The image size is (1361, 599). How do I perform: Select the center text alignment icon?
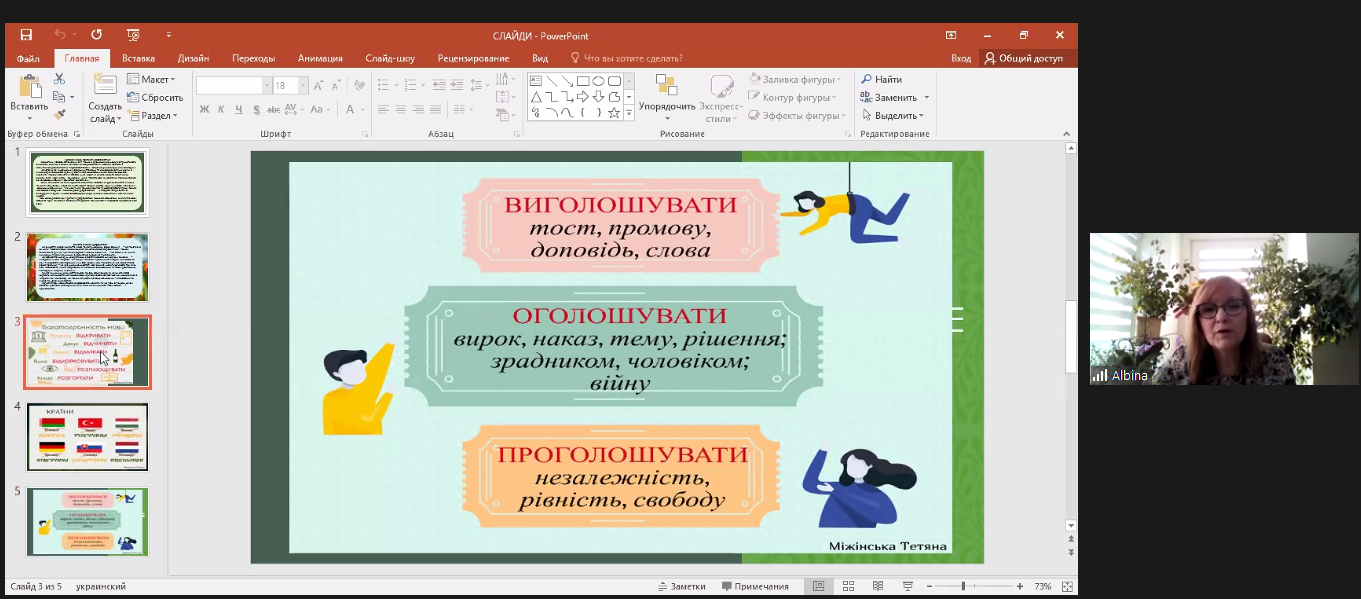coord(401,110)
